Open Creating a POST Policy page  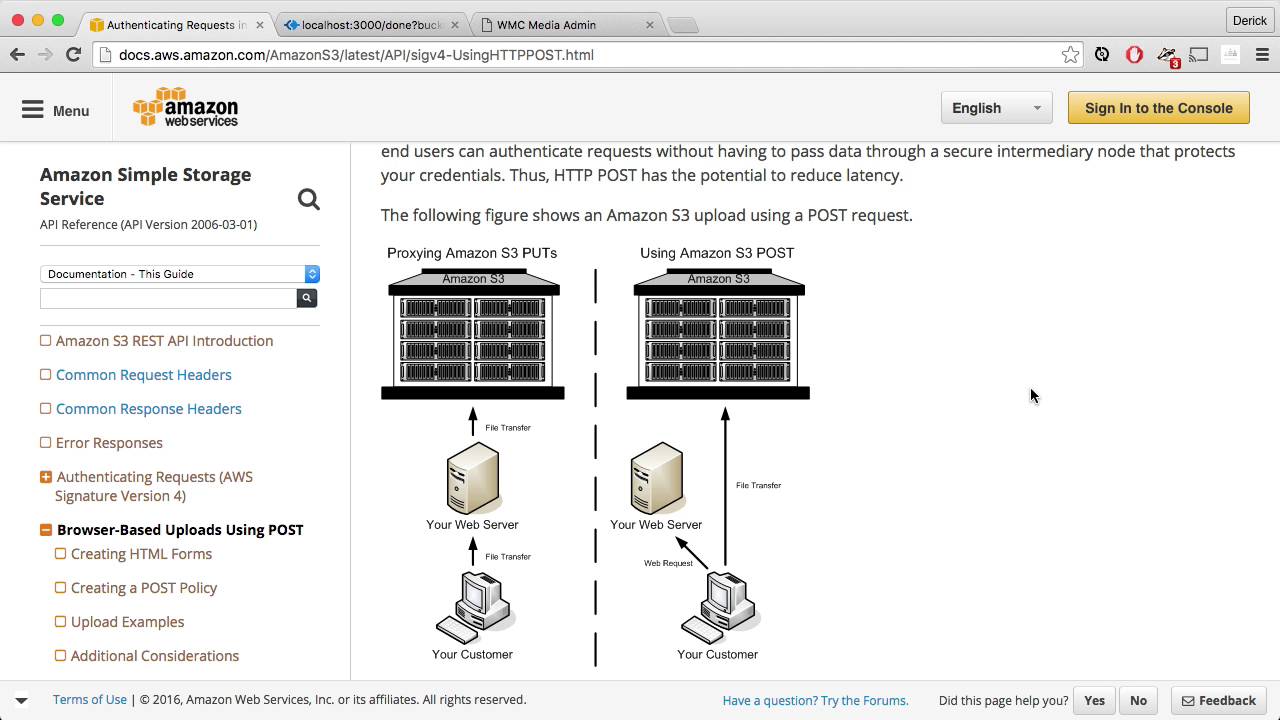pos(144,588)
